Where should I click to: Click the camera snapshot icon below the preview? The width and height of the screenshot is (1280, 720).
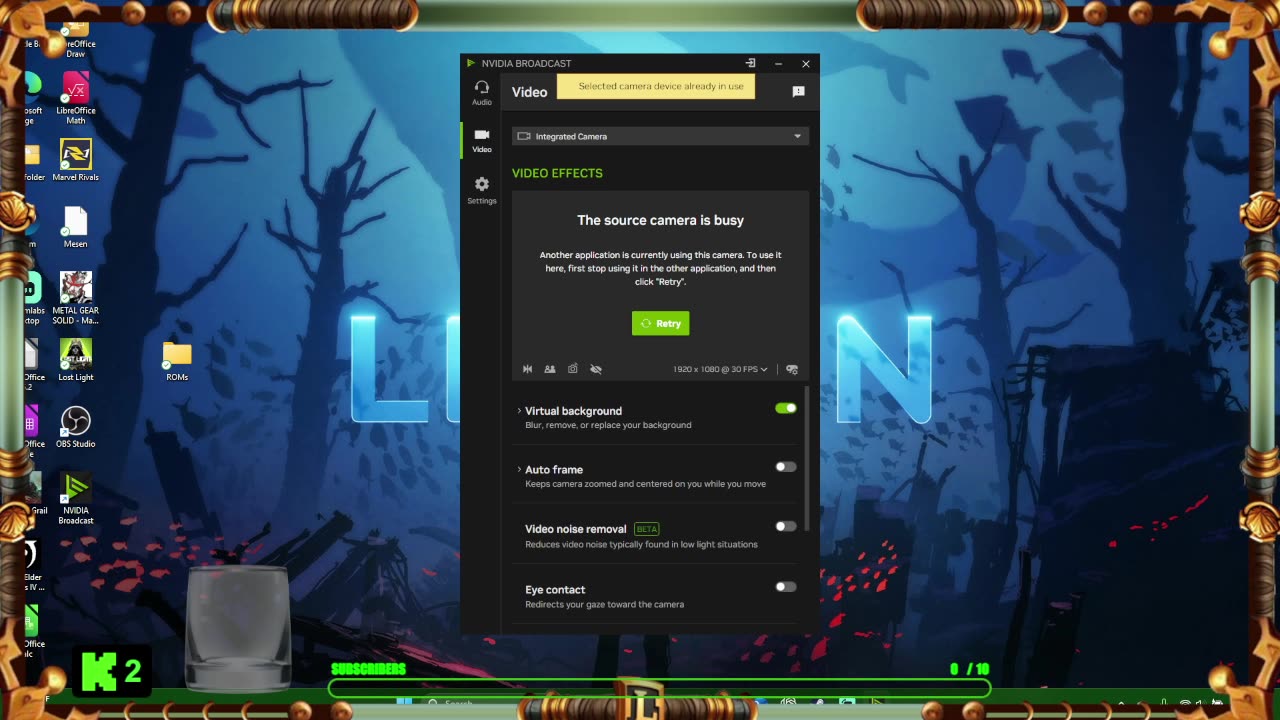coord(572,369)
